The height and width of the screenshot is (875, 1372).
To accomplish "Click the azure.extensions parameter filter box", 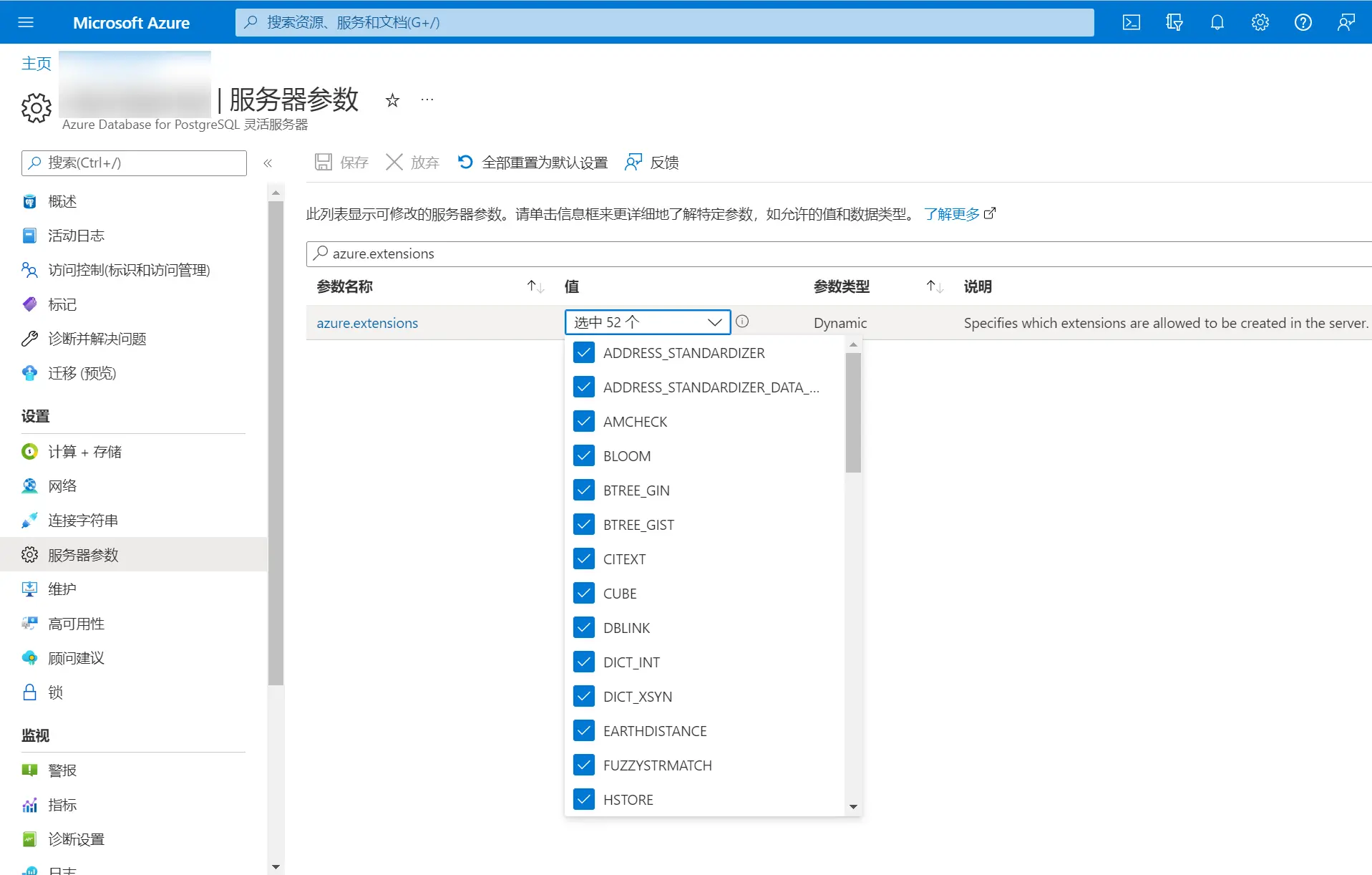I will click(x=839, y=253).
